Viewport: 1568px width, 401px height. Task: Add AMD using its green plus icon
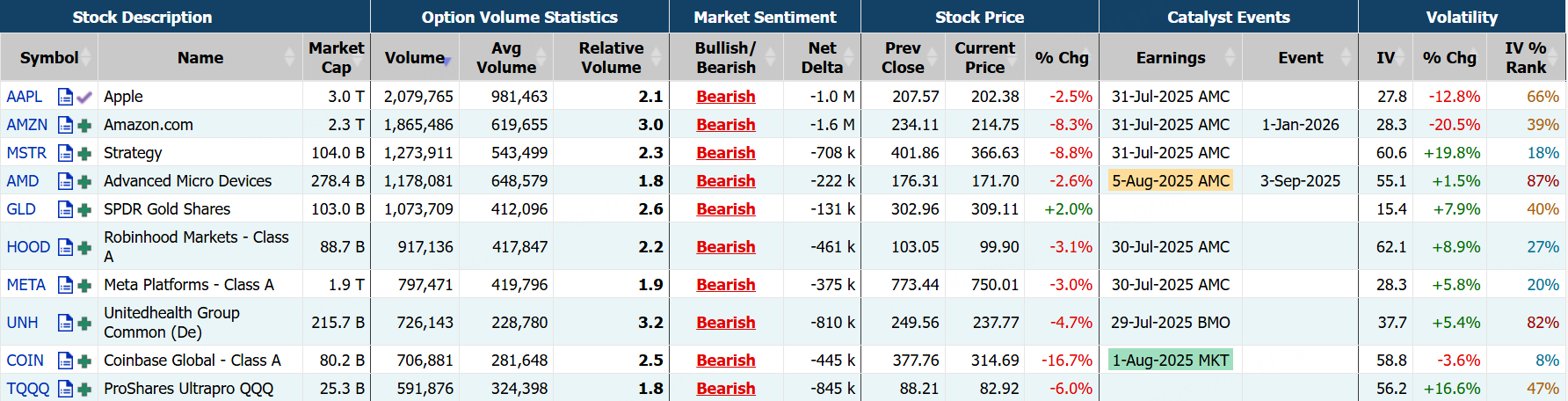click(x=84, y=182)
